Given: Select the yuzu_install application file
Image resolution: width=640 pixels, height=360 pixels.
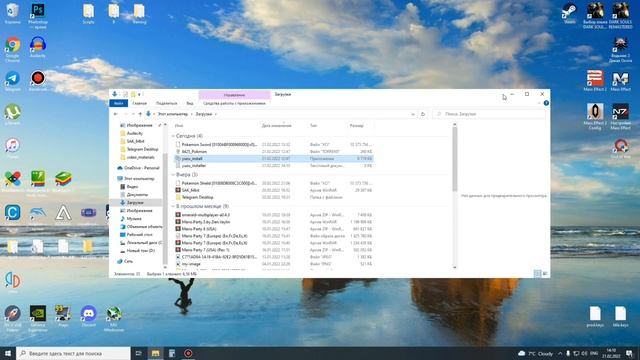Looking at the screenshot, I should coord(273,158).
